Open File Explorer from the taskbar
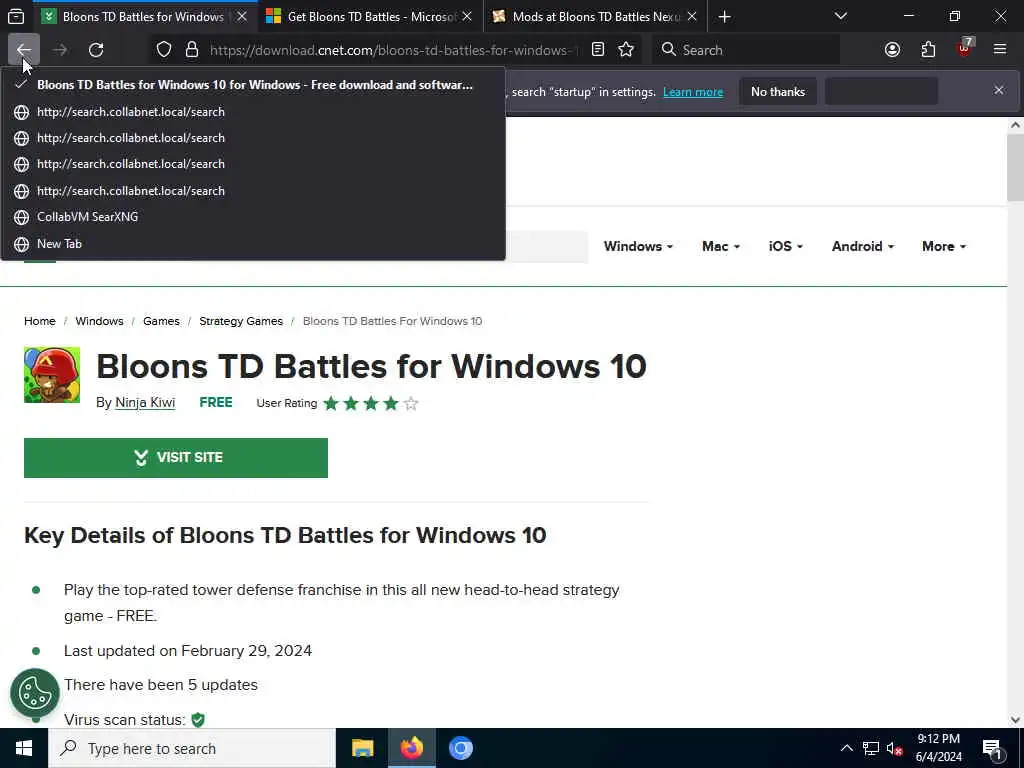The height and width of the screenshot is (768, 1024). coord(362,748)
